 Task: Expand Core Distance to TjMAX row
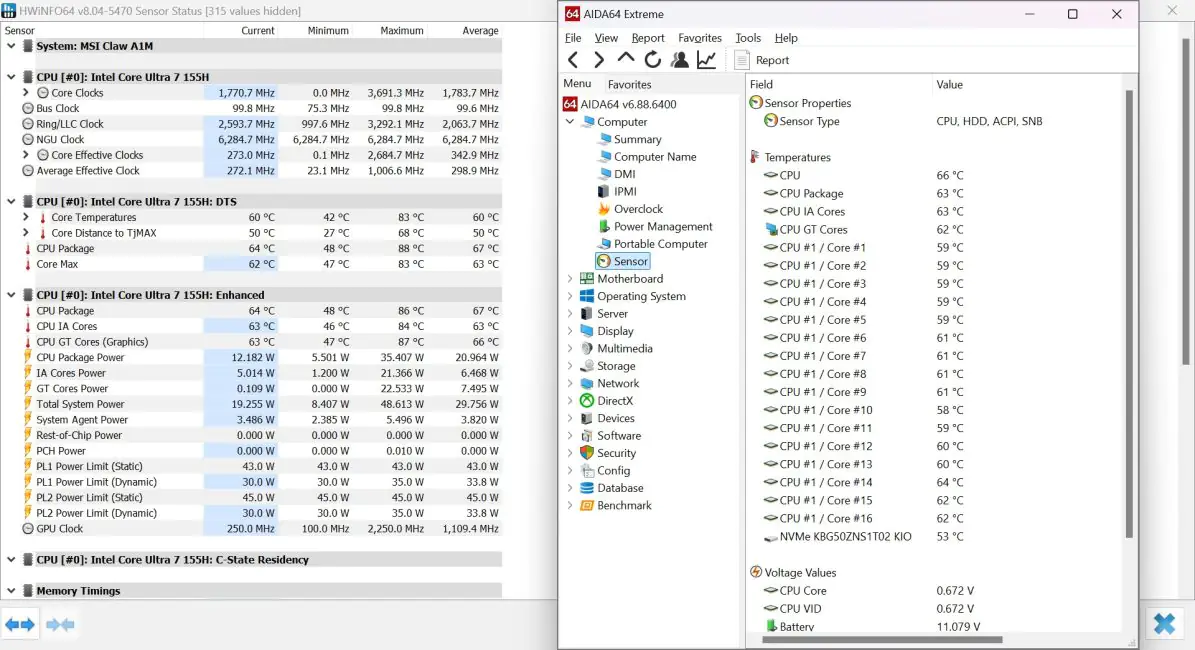tap(25, 233)
